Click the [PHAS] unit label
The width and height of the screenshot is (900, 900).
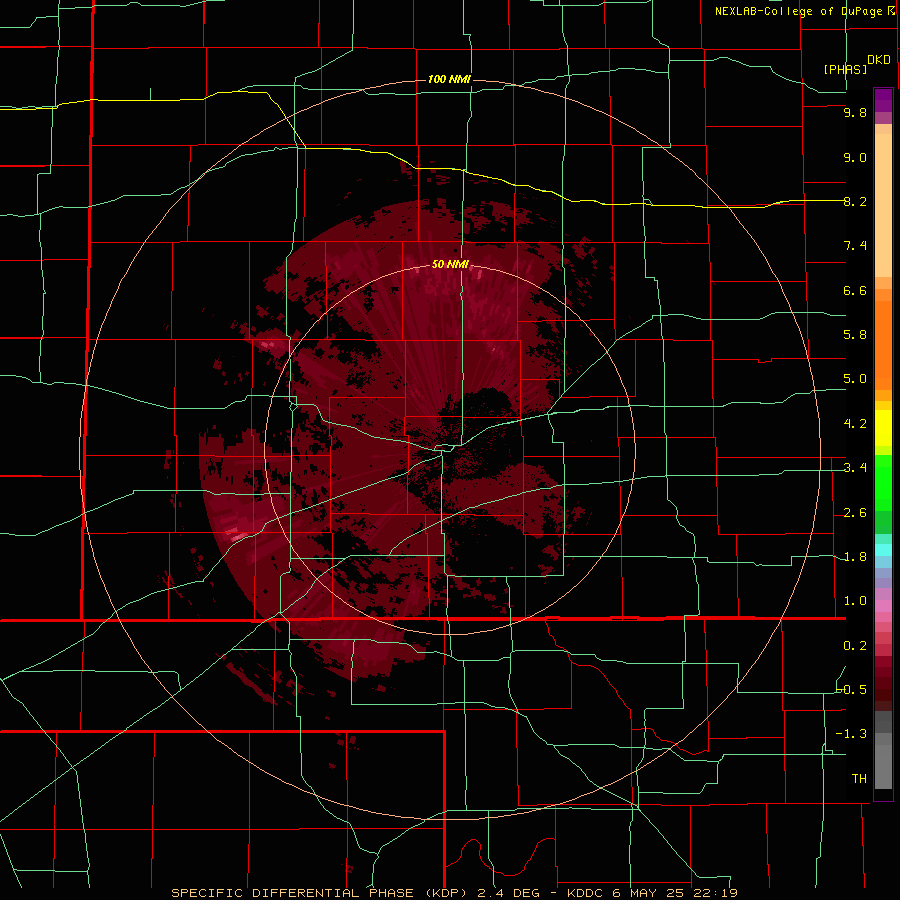[845, 69]
